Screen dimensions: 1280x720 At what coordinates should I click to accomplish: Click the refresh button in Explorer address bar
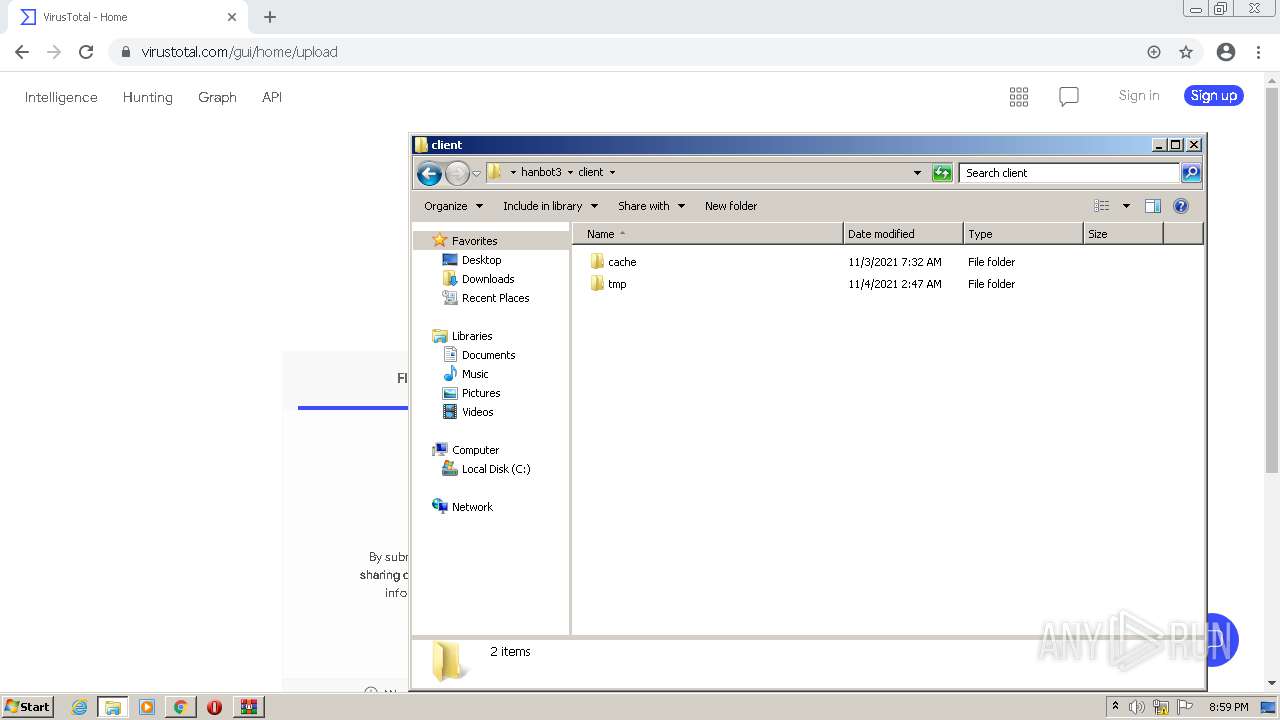942,173
